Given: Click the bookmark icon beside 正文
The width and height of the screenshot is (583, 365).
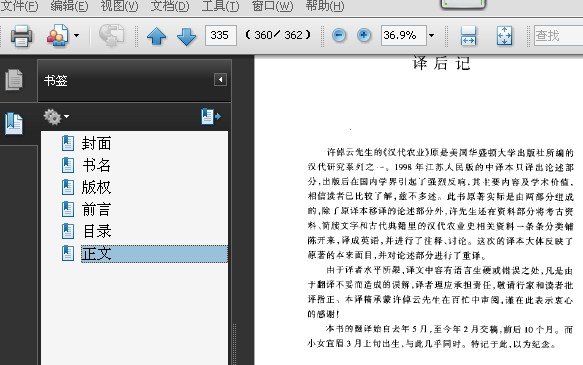Looking at the screenshot, I should pos(68,253).
